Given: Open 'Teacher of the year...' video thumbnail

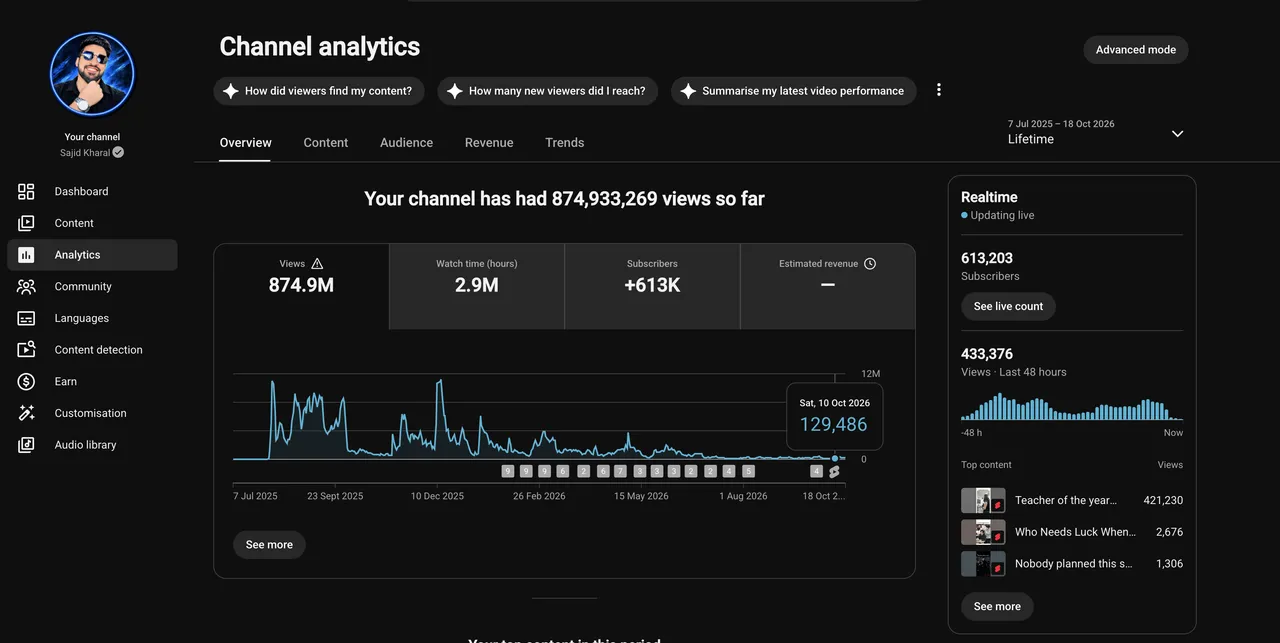Looking at the screenshot, I should point(983,501).
